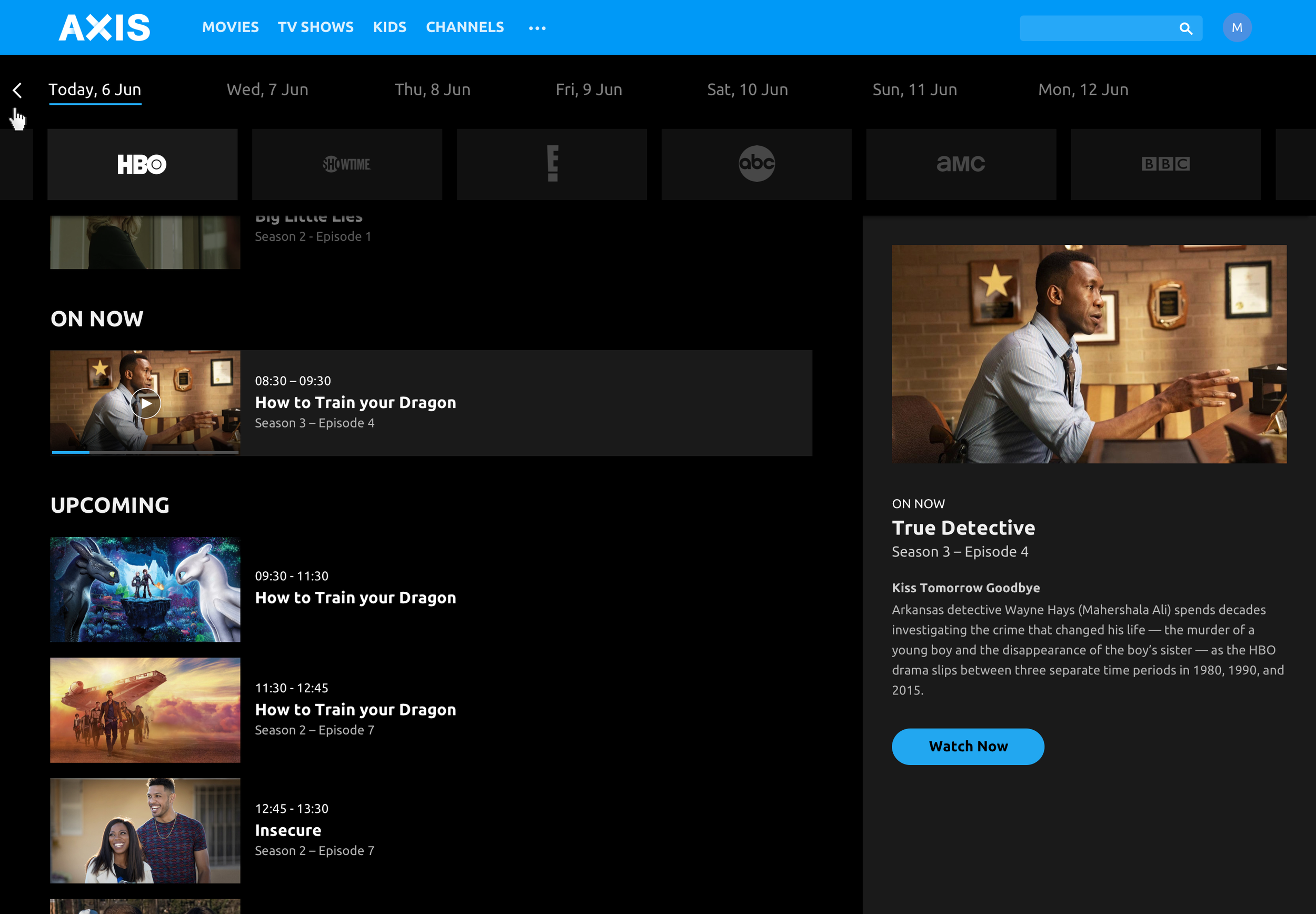
Task: Open the TV Shows section
Action: pyautogui.click(x=315, y=27)
